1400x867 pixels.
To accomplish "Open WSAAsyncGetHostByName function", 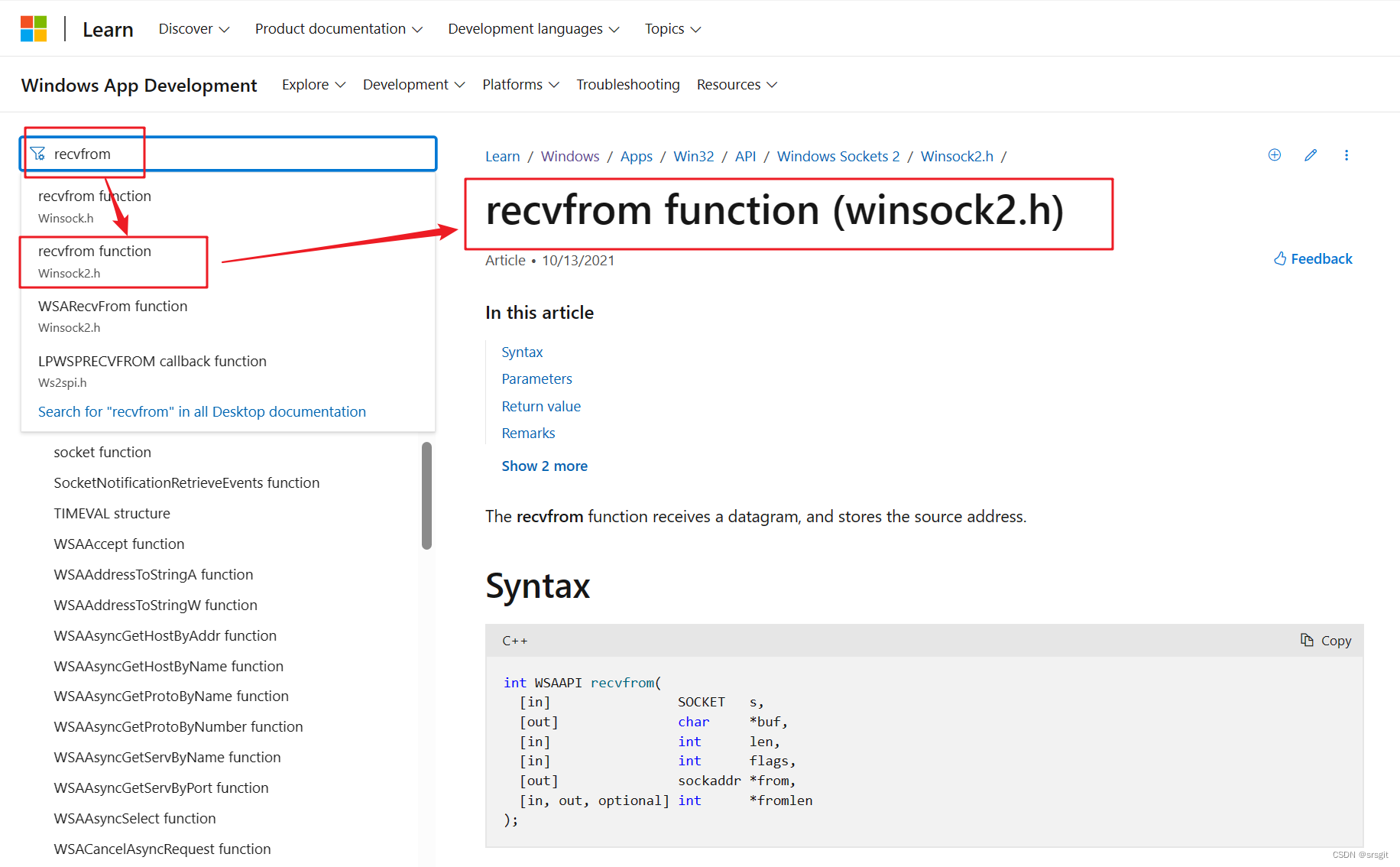I will point(168,666).
